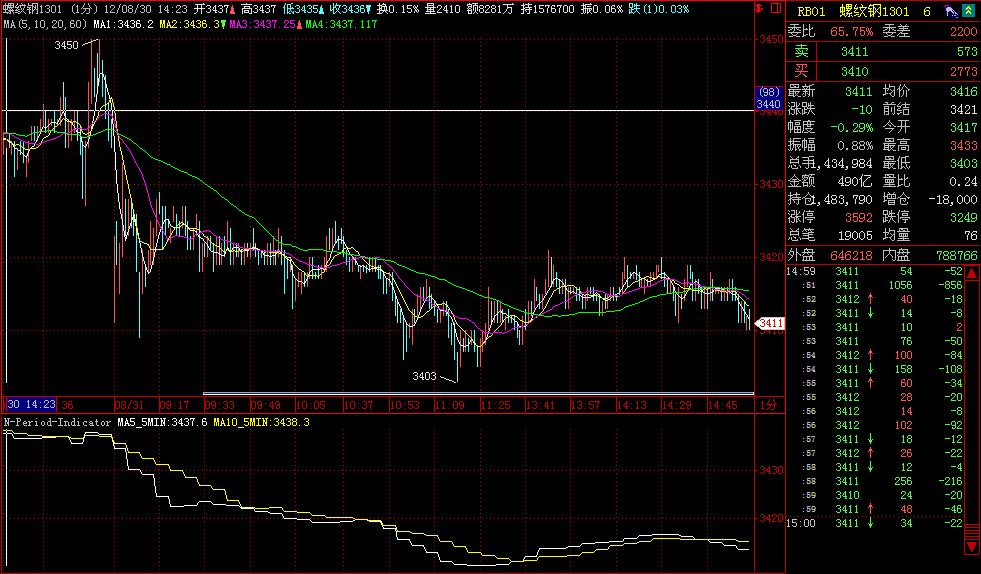Click the scrollbar down arrow in the trades list

click(969, 546)
